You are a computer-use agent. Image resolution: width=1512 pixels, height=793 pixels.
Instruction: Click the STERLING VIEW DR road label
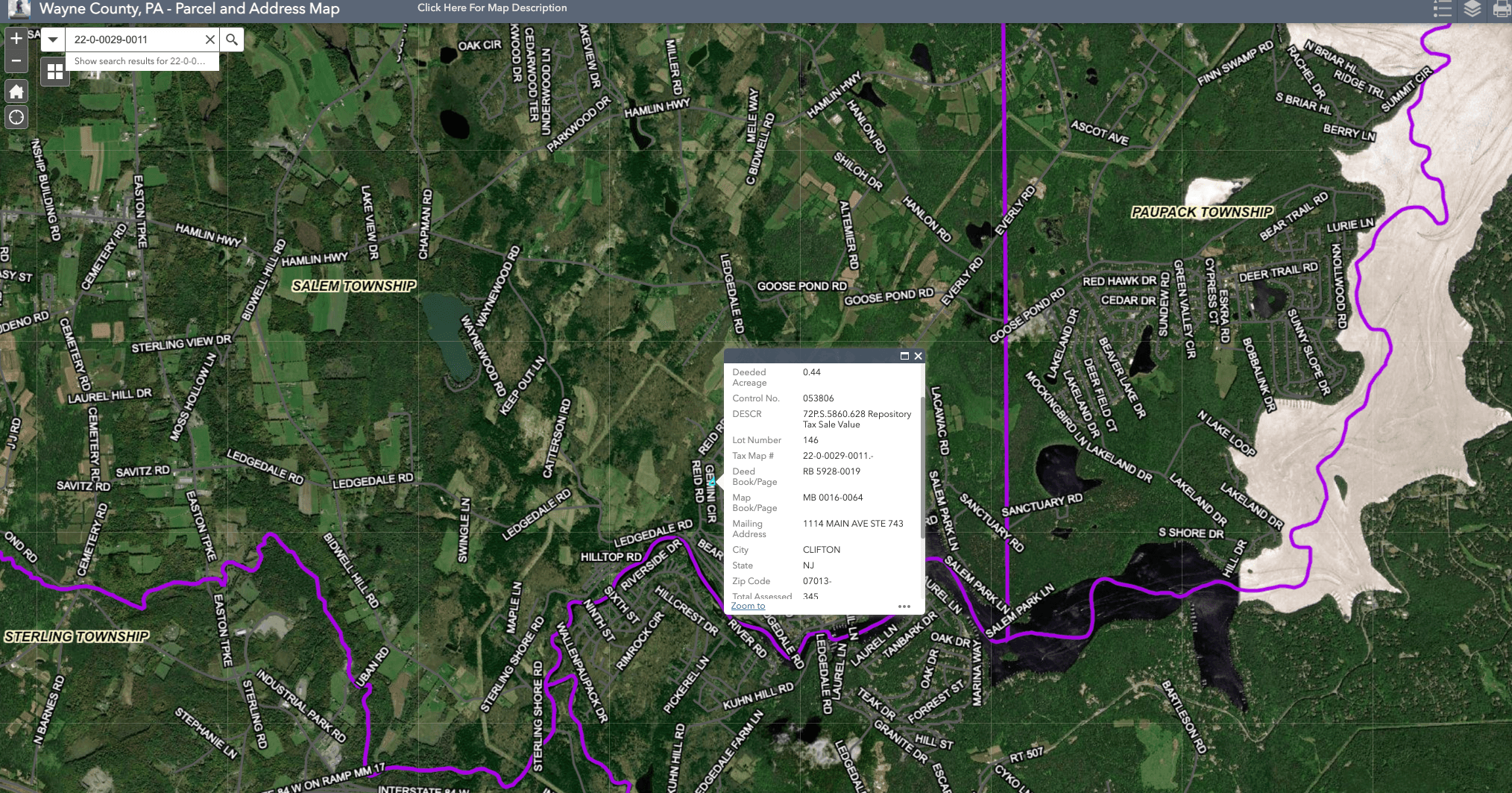click(x=181, y=343)
